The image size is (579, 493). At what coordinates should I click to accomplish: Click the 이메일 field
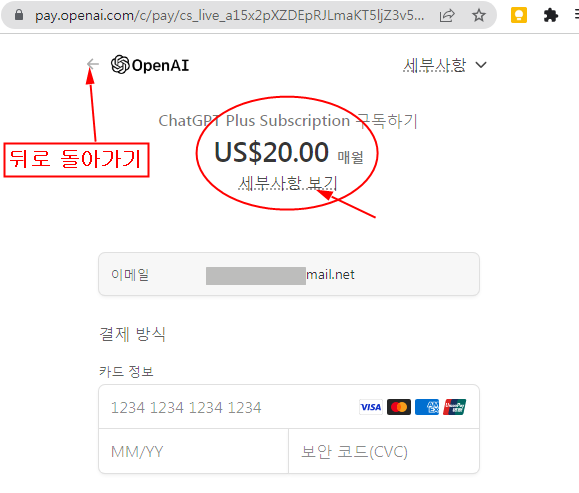(x=289, y=274)
